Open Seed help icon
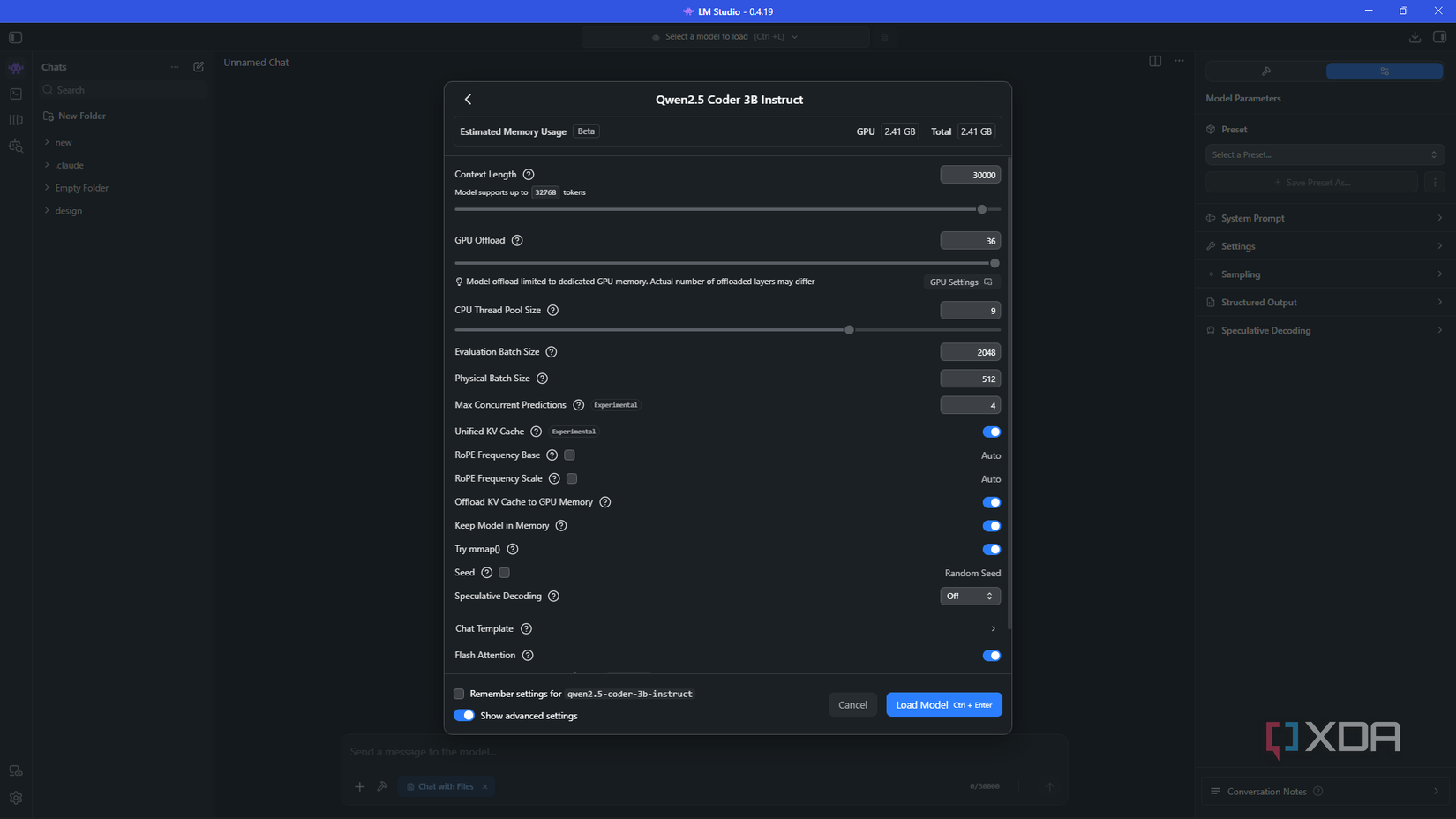 pos(486,573)
